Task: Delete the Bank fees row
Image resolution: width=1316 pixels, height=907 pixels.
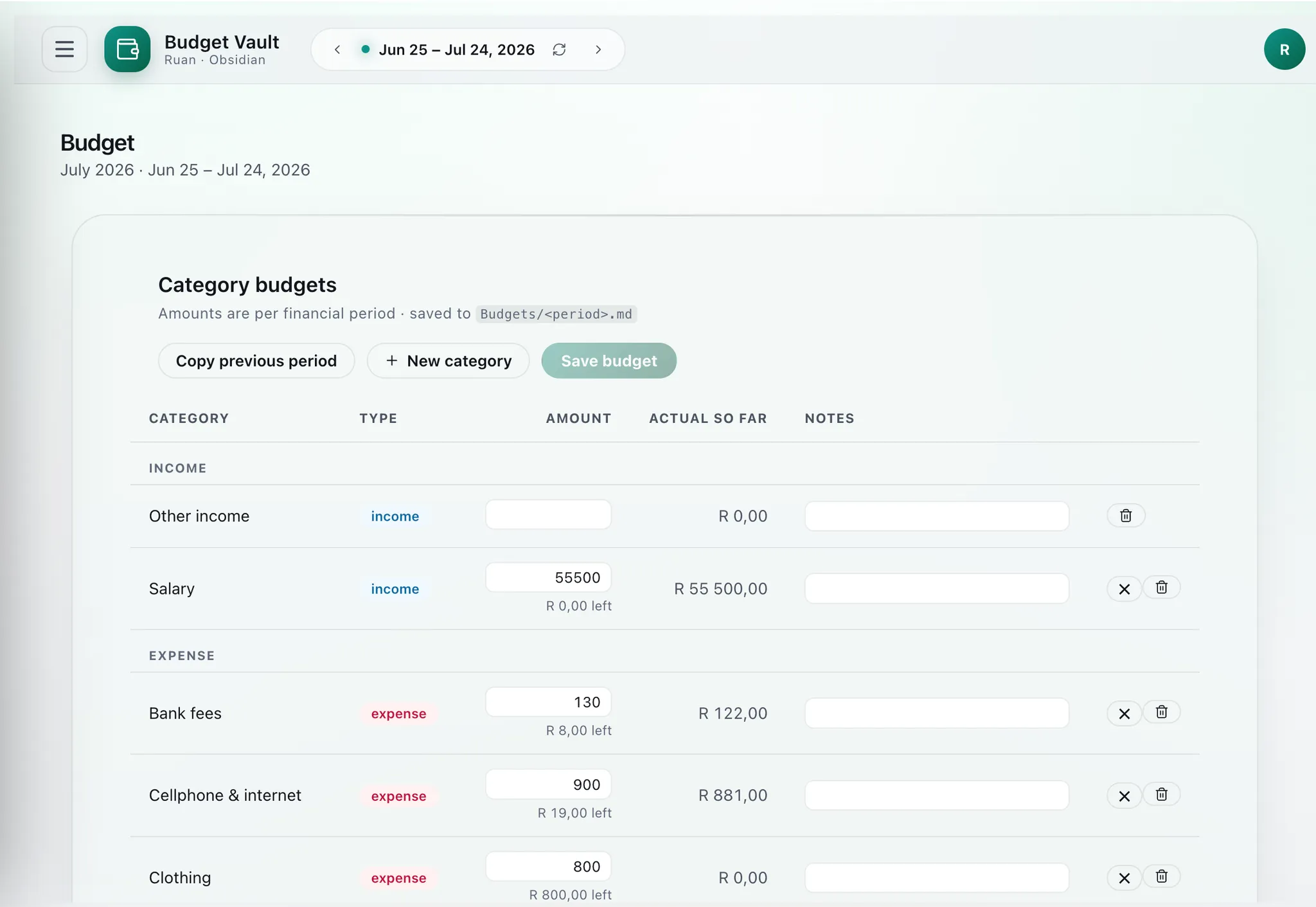Action: click(x=1162, y=712)
